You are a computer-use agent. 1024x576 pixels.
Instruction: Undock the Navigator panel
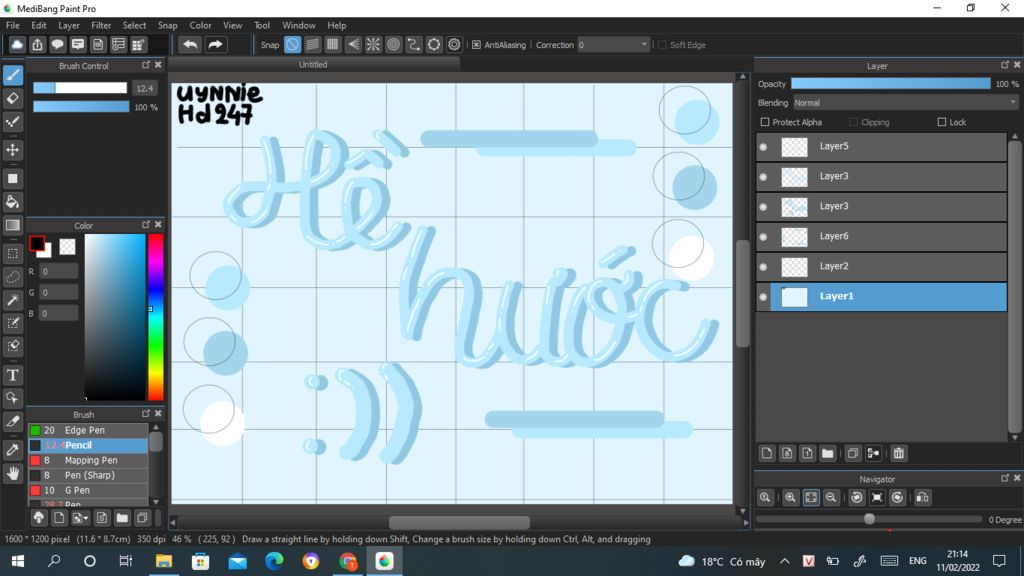[x=1004, y=478]
